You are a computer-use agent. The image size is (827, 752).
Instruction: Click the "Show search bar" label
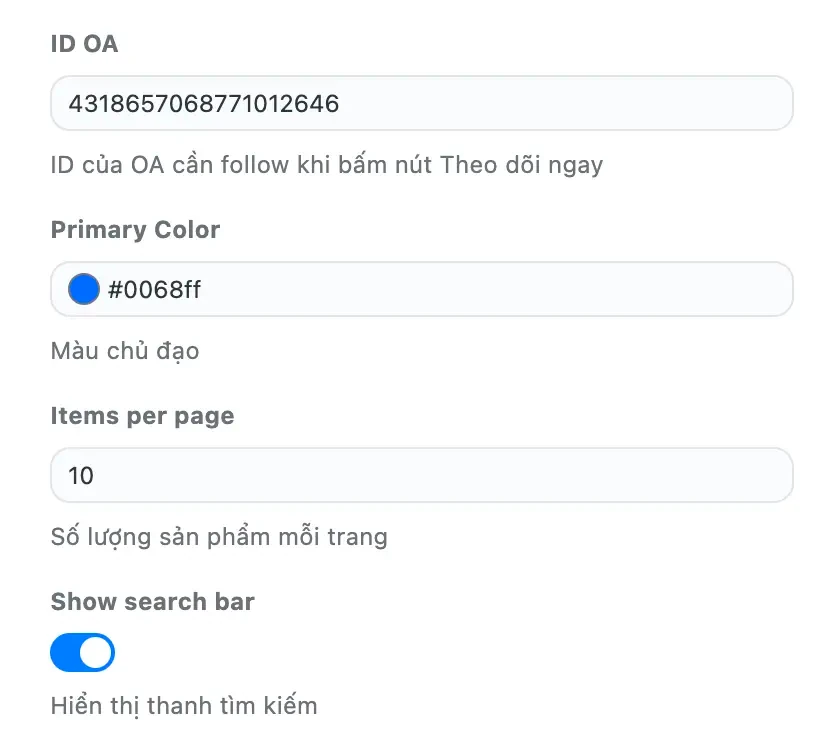[152, 602]
